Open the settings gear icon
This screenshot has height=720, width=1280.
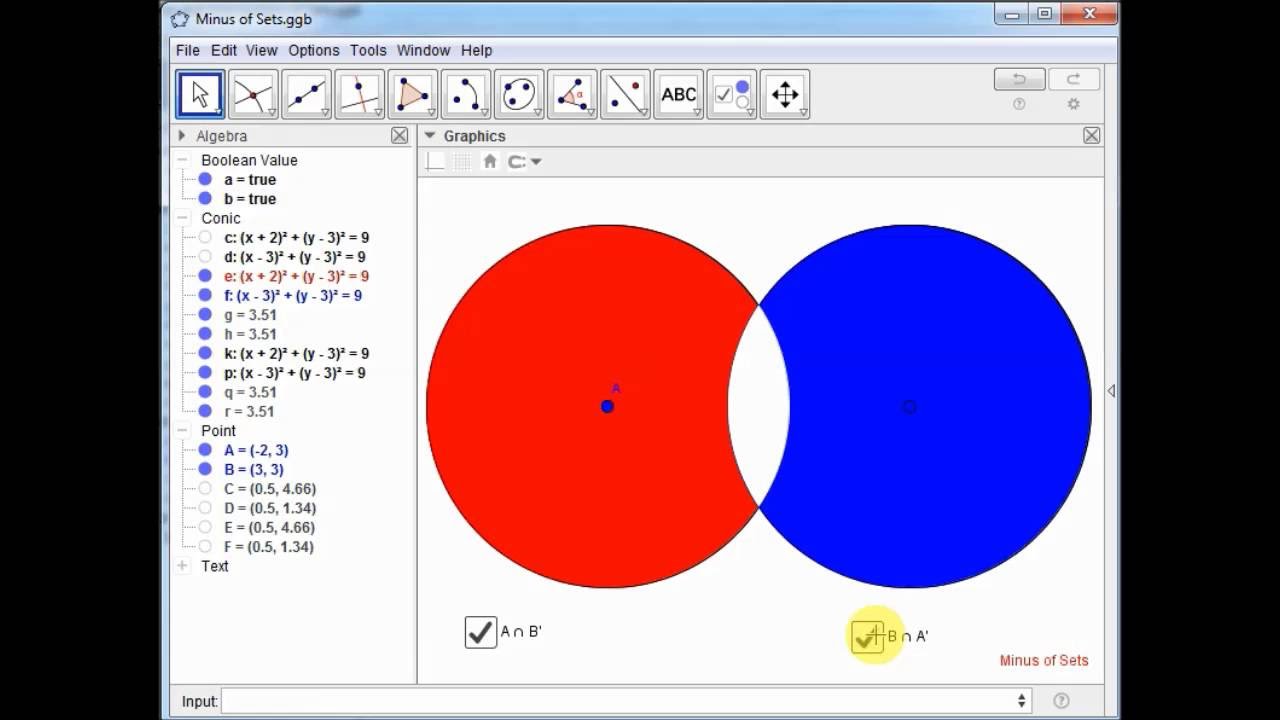(x=1073, y=104)
